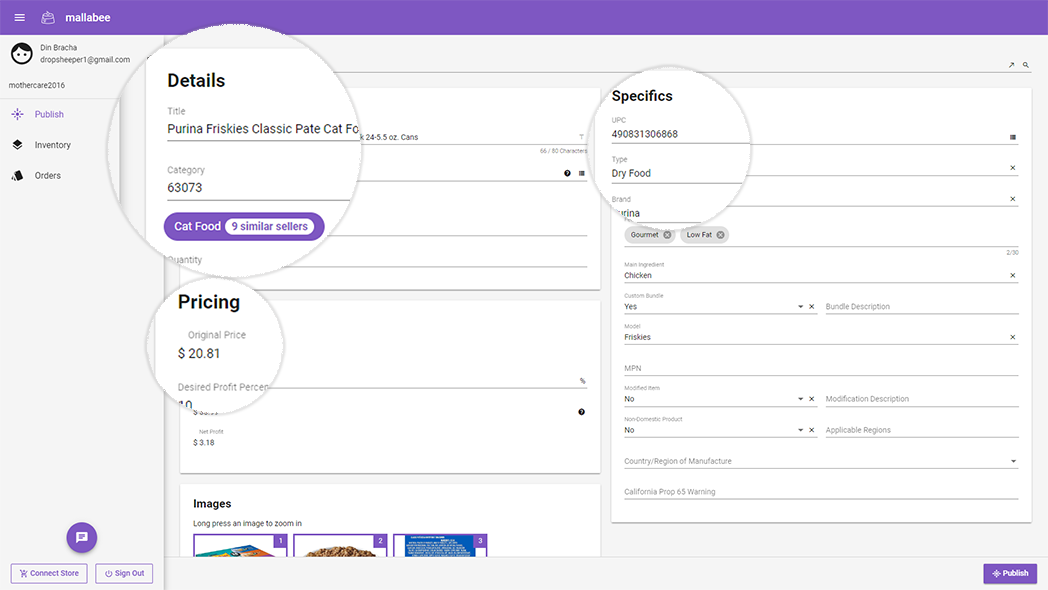Open the chat bubble floating button
The width and height of the screenshot is (1048, 590).
click(x=82, y=537)
